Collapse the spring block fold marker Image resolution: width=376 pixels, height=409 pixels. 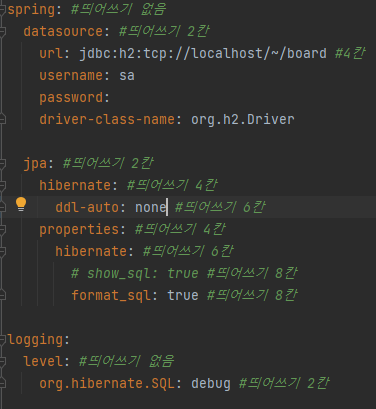2,10
